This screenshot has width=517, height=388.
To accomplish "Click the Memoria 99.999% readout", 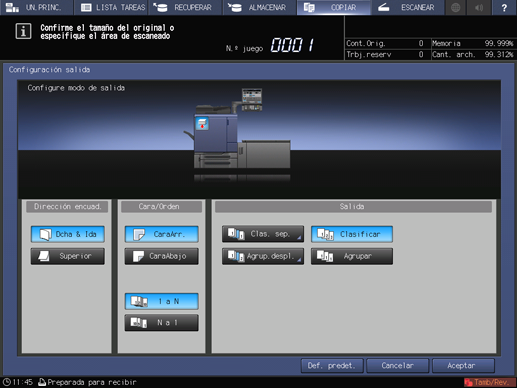I will click(473, 43).
